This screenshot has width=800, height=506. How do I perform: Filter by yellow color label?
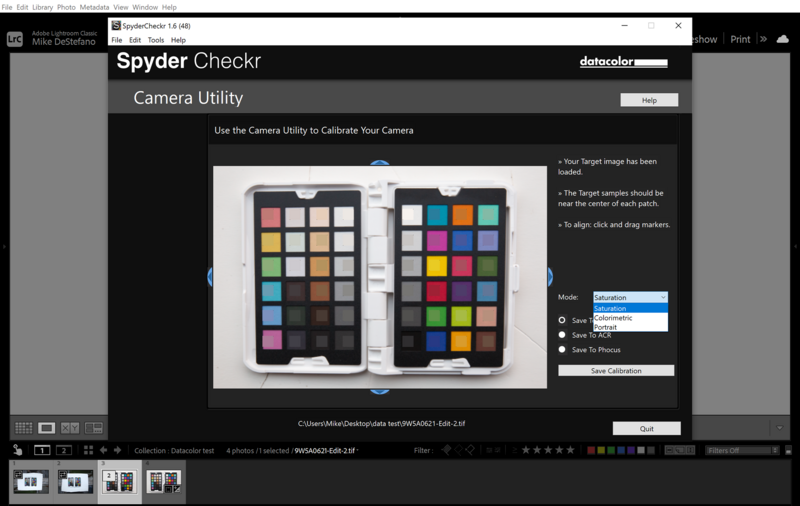(x=601, y=450)
